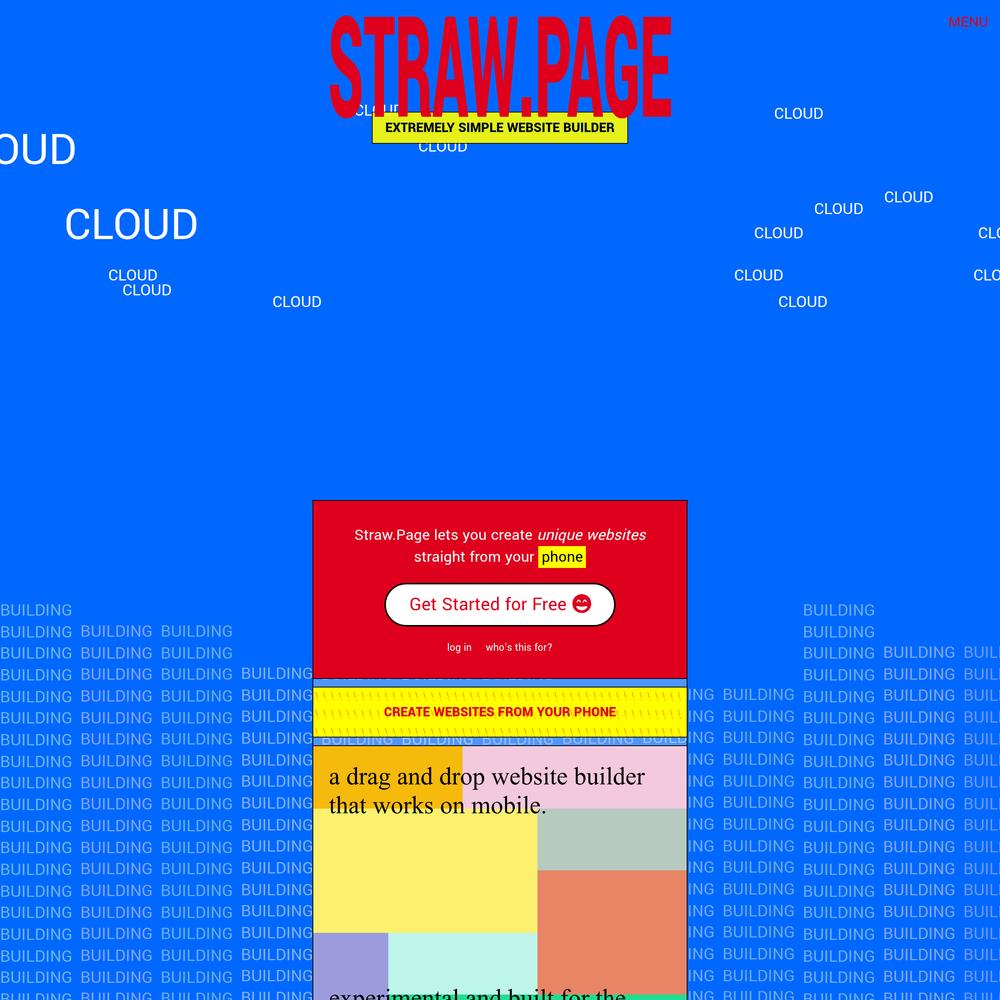Click the highlighted word 'phone'

tap(562, 557)
